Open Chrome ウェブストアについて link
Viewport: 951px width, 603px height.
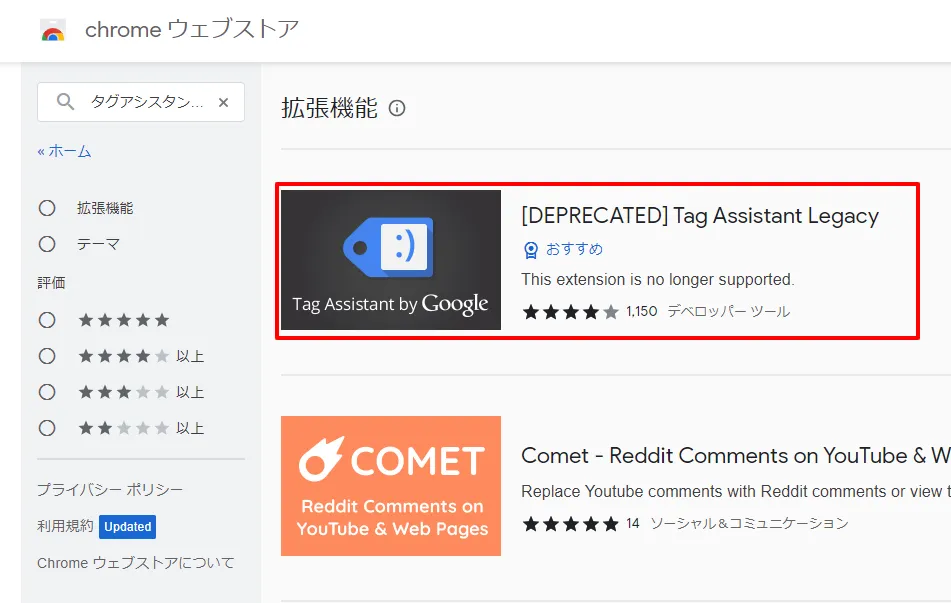[136, 563]
